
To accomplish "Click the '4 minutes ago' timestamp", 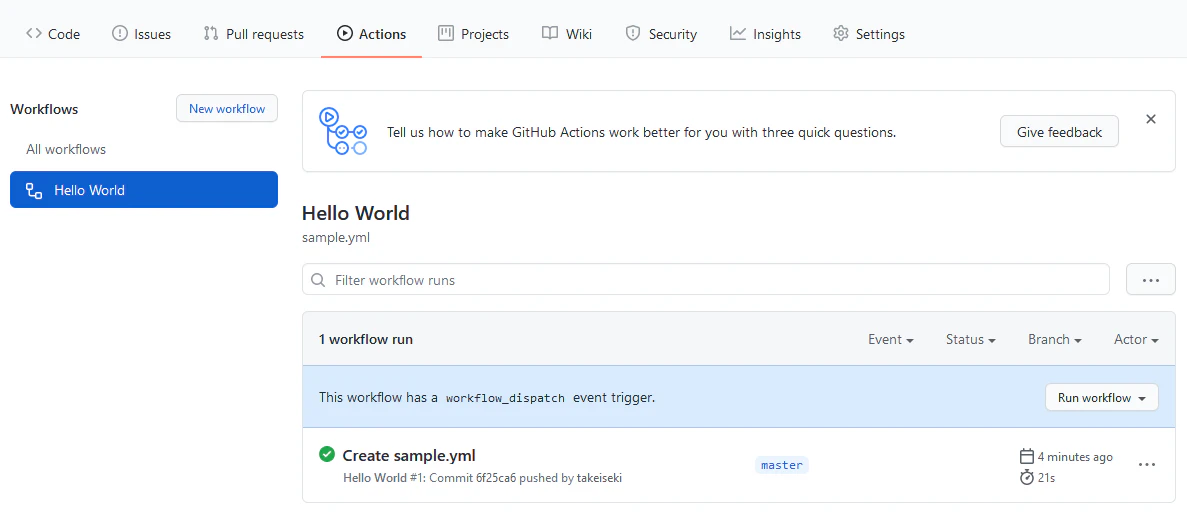I will tap(1075, 457).
